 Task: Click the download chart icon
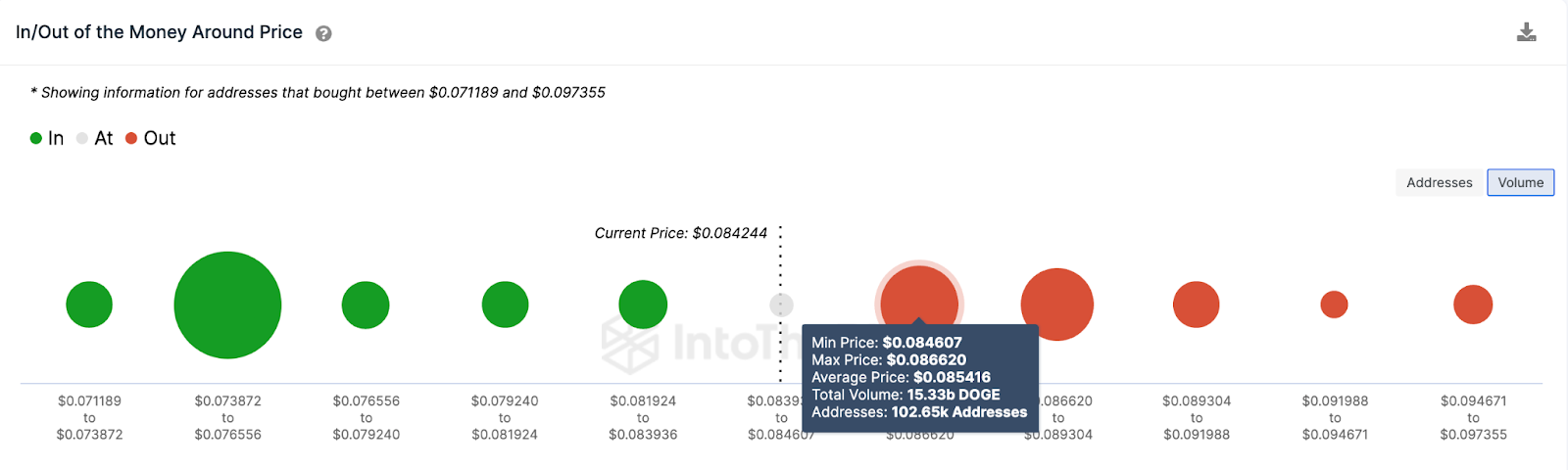[1526, 32]
